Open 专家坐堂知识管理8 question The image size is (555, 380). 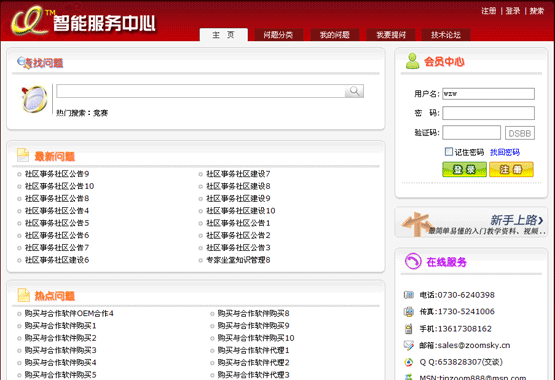(x=238, y=260)
